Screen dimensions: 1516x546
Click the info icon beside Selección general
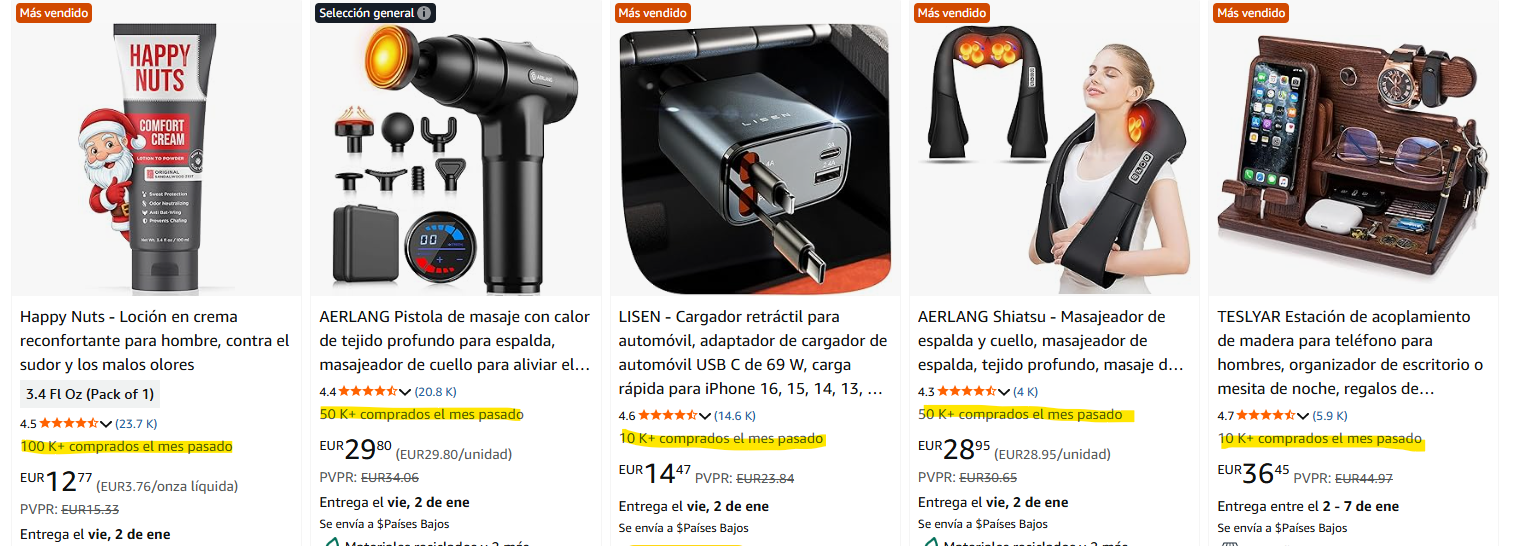coord(425,13)
